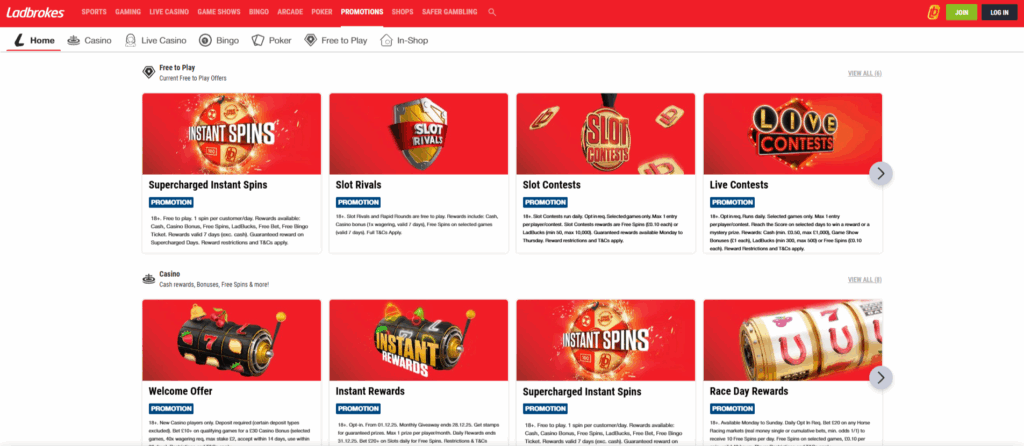Switch to the Home tab
The height and width of the screenshot is (446, 1024).
pos(34,40)
